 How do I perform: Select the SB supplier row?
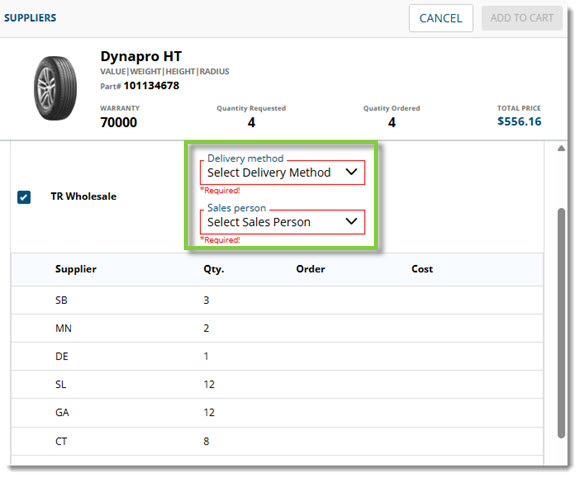coord(277,300)
